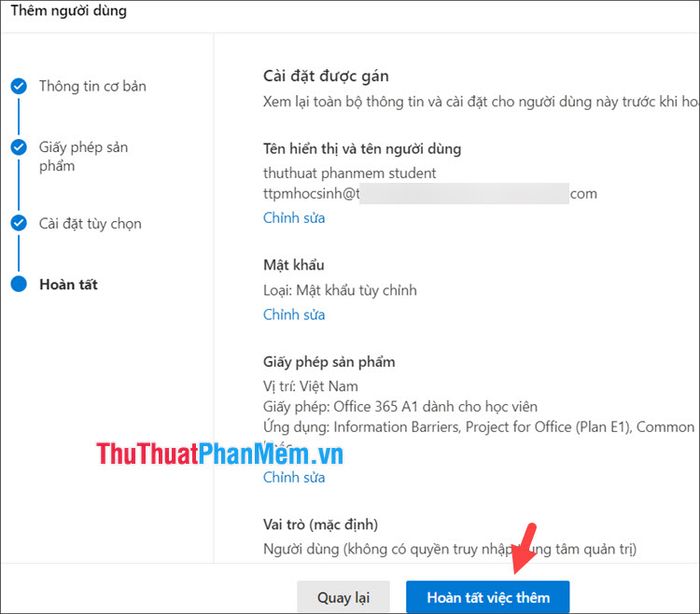The image size is (700, 614).
Task: Click Giấy phép: Office 365 A1 text
Action: click(x=400, y=406)
